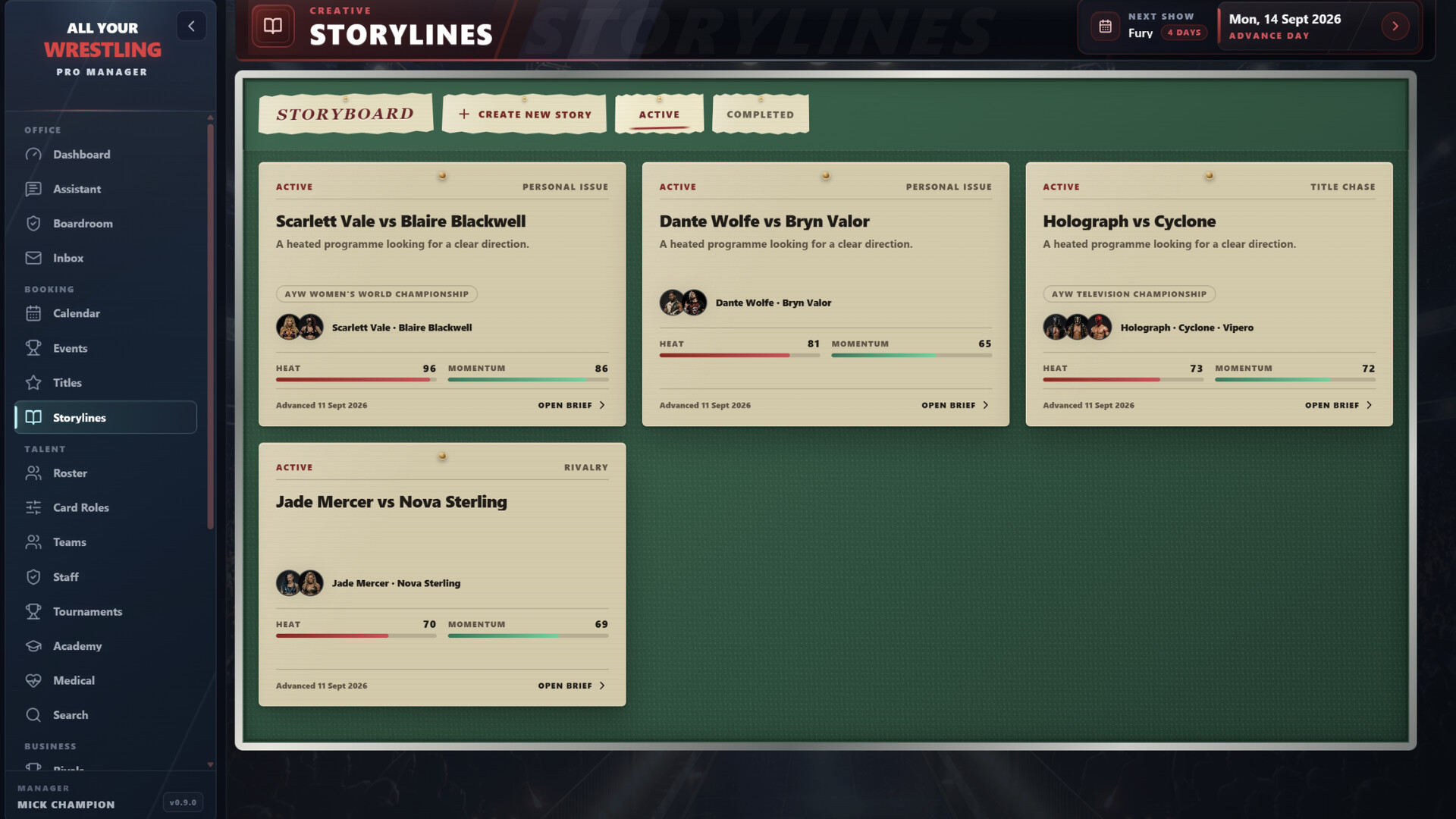This screenshot has height=819, width=1456.
Task: Select the Active tab
Action: click(659, 115)
